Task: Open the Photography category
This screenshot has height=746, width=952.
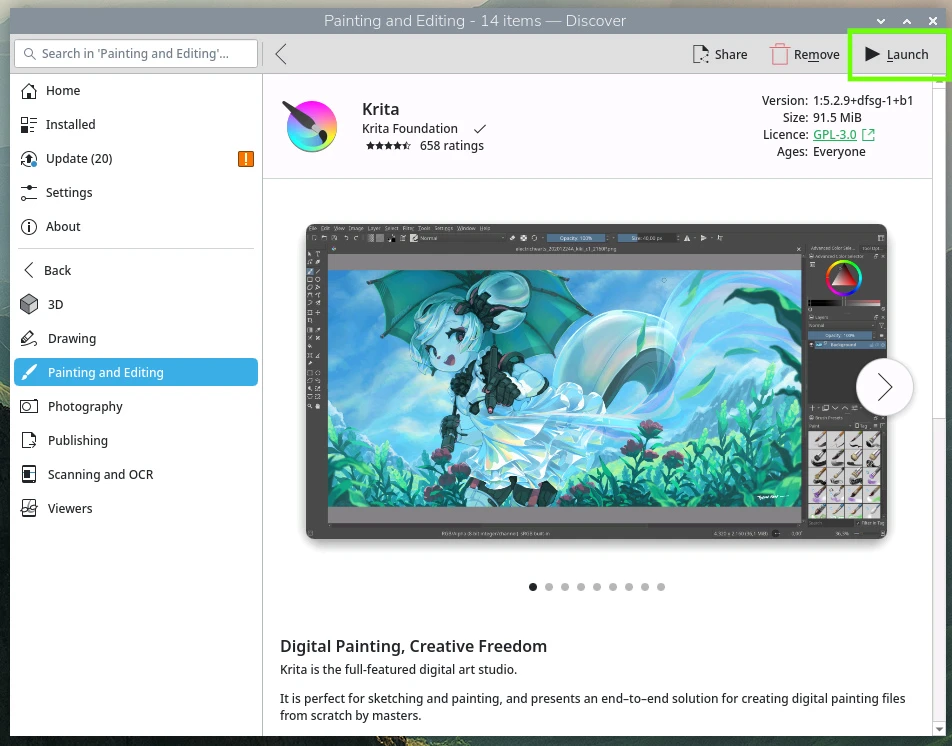Action: click(85, 406)
